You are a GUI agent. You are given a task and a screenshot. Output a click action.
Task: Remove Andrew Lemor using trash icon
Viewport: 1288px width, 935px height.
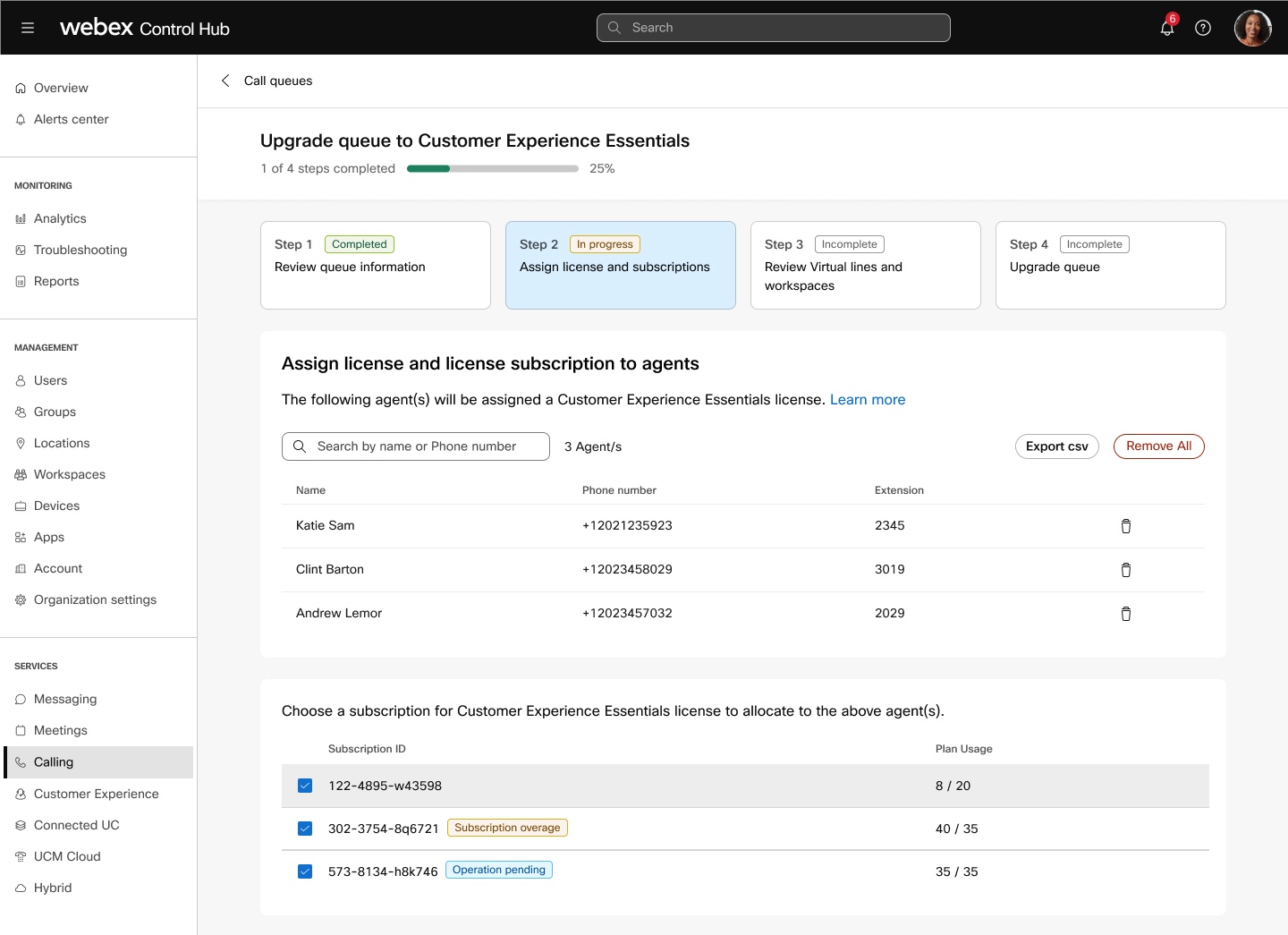(1126, 614)
